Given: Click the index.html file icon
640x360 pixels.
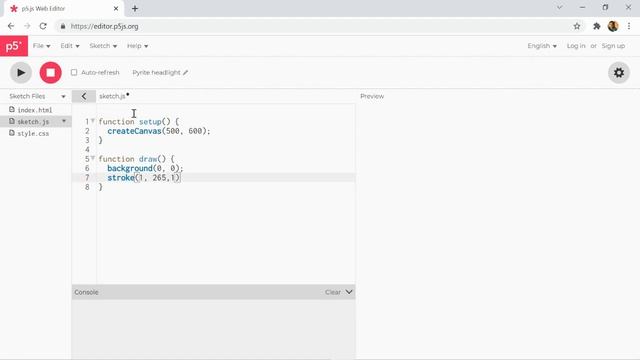Looking at the screenshot, I should point(12,109).
